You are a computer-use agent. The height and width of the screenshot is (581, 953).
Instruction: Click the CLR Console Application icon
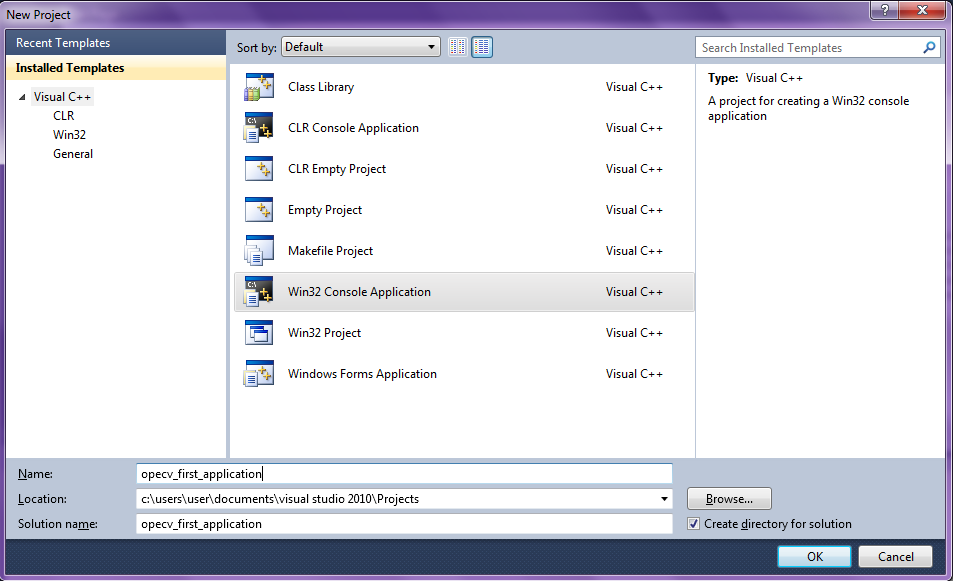259,128
